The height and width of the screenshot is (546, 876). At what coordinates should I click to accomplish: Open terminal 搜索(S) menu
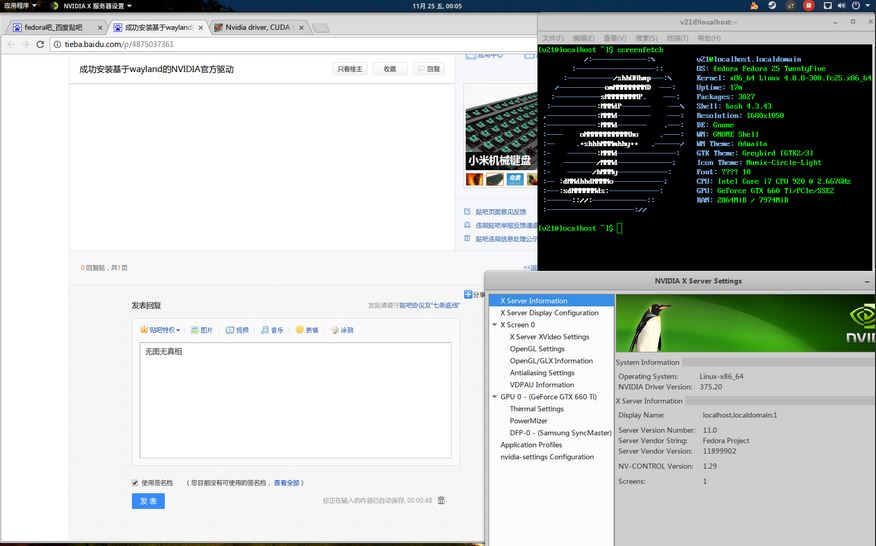646,38
